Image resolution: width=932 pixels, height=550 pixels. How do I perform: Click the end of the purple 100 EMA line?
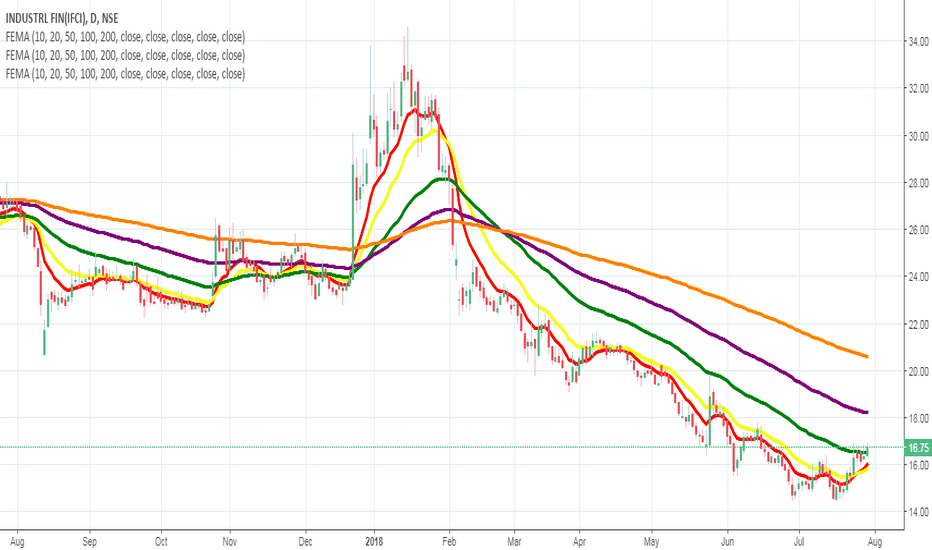867,412
